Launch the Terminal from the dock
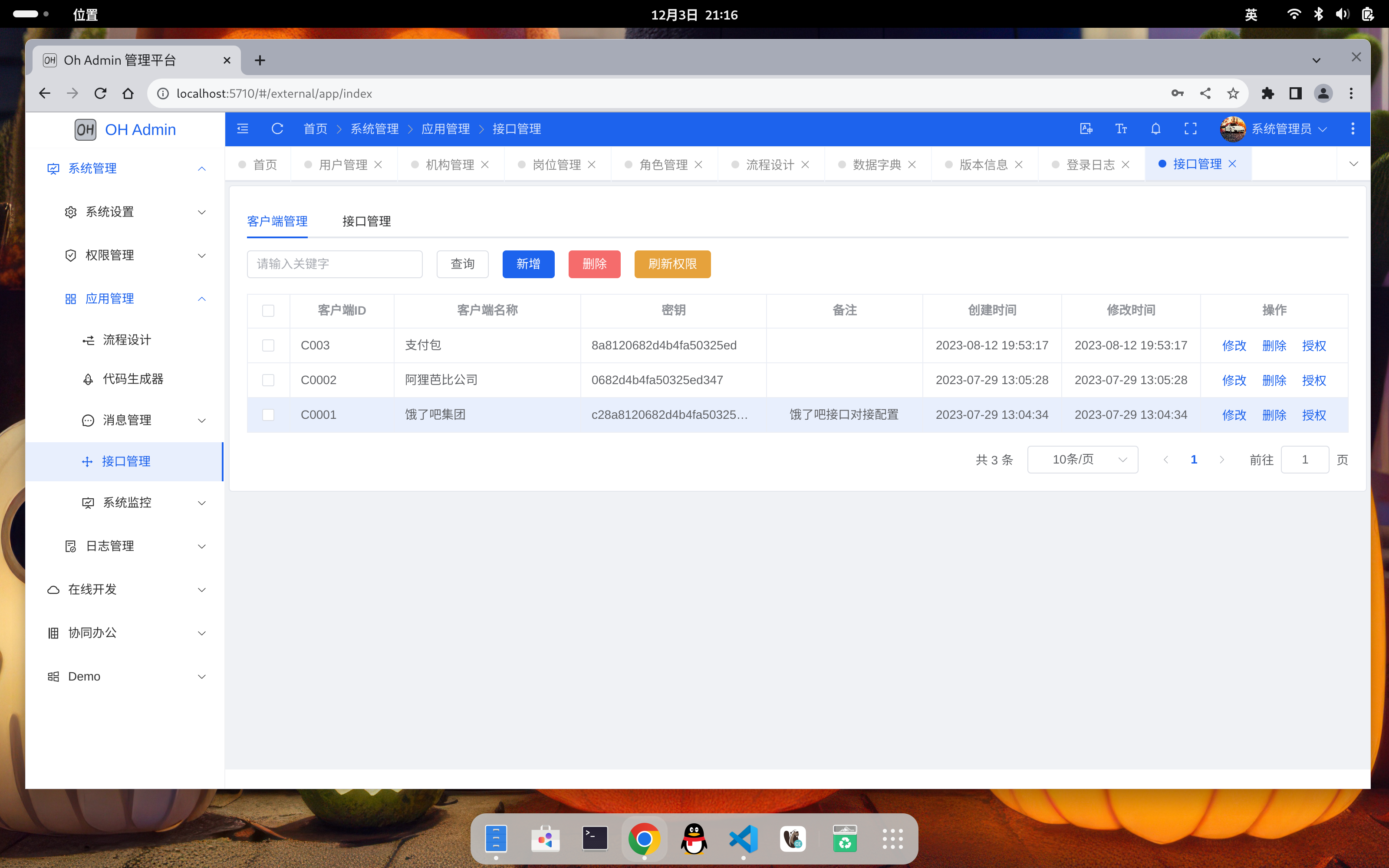Image resolution: width=1389 pixels, height=868 pixels. pyautogui.click(x=595, y=839)
